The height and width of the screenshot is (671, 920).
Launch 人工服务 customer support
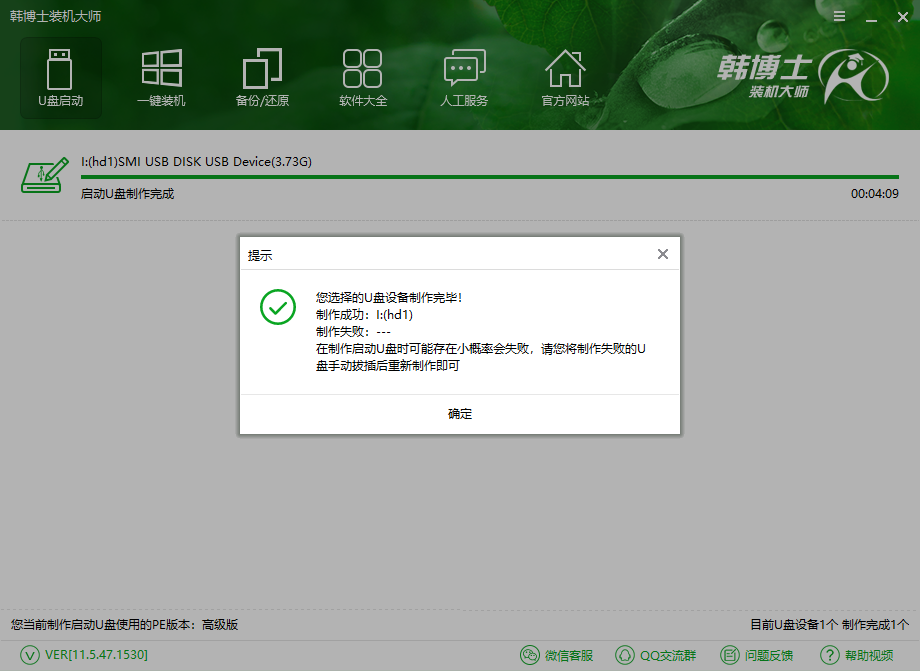[464, 77]
